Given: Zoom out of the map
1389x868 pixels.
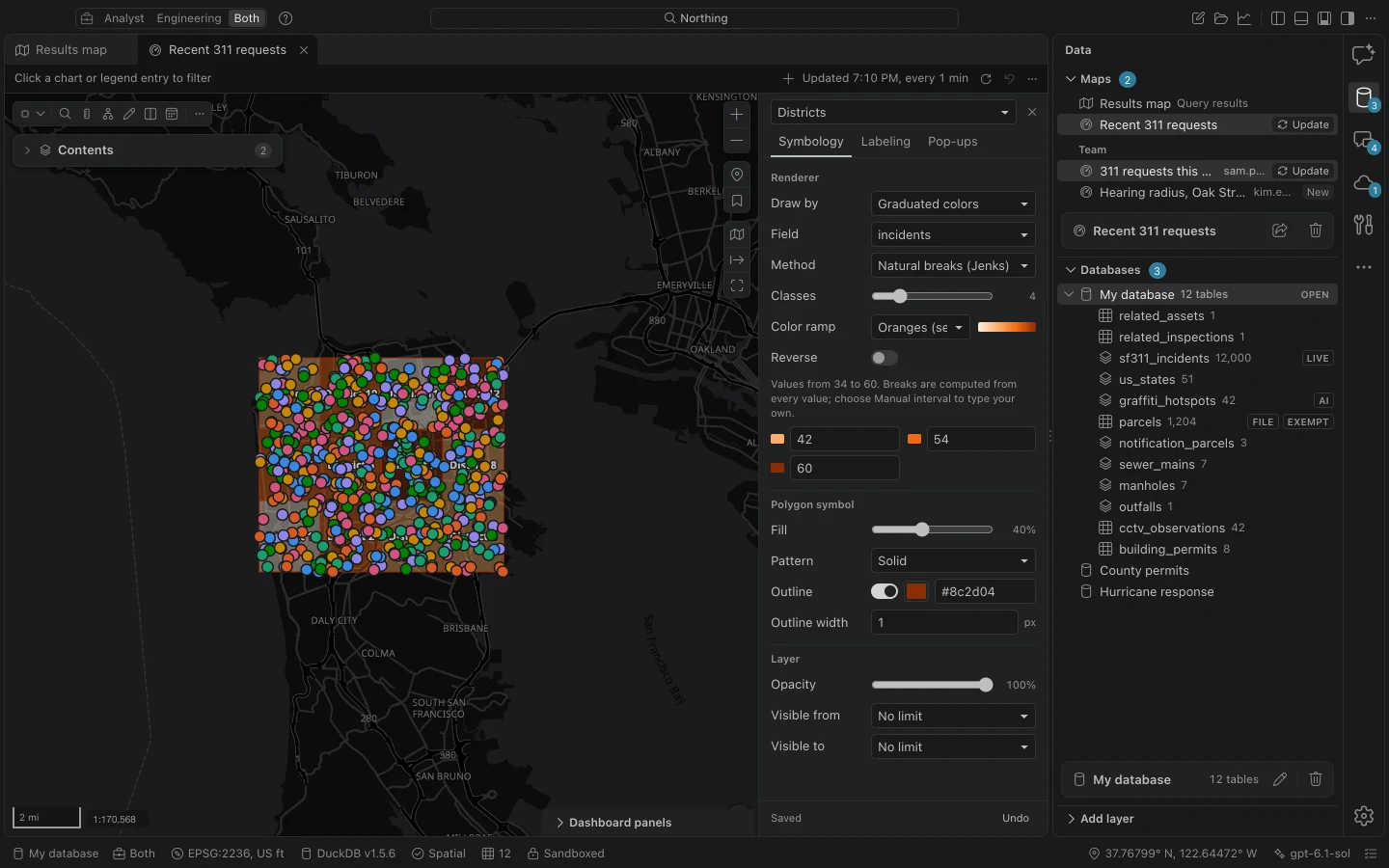Looking at the screenshot, I should click(x=737, y=141).
